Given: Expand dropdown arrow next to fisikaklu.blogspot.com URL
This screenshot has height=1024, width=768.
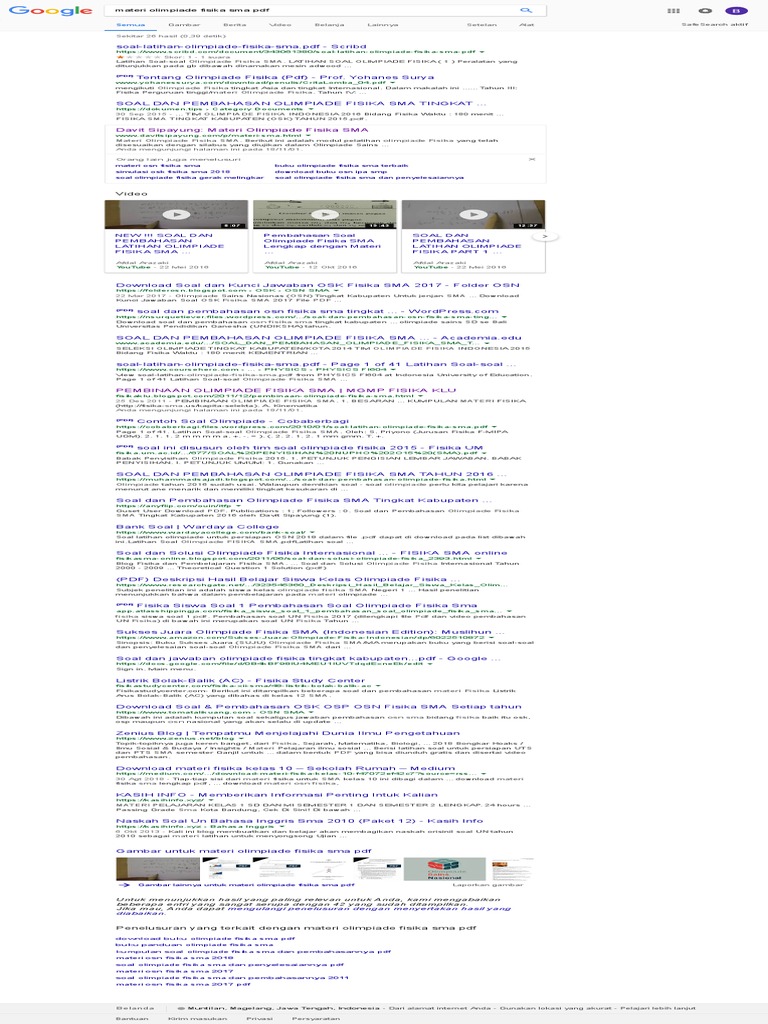Looking at the screenshot, I should click(421, 396).
